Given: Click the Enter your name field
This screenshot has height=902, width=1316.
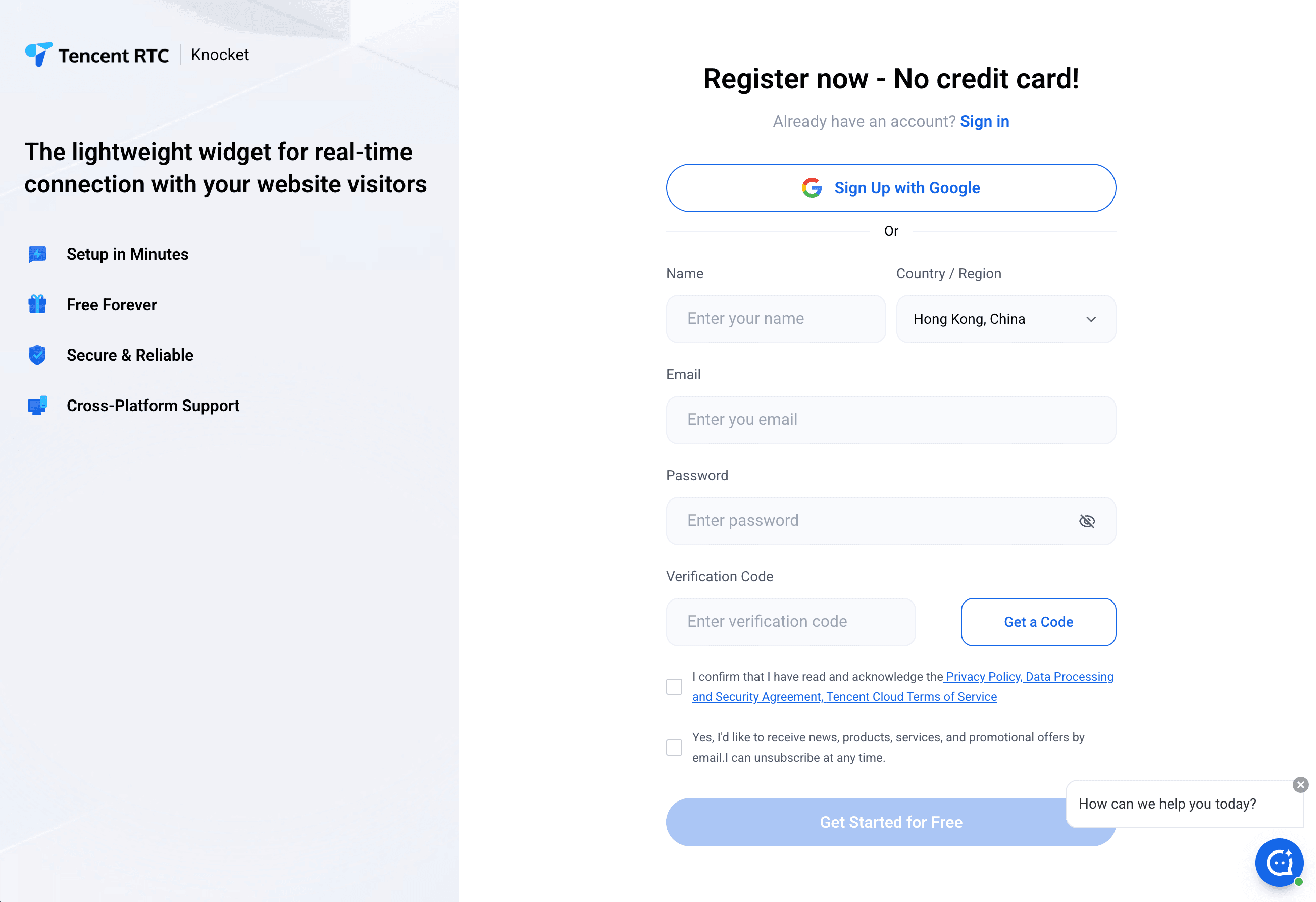Looking at the screenshot, I should point(775,319).
